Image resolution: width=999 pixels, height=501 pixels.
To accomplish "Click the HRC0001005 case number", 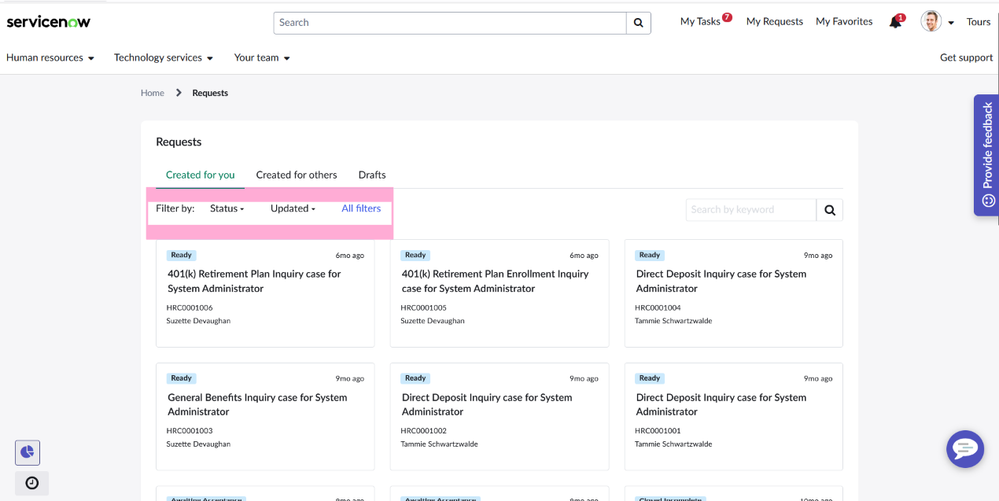I will 424,308.
